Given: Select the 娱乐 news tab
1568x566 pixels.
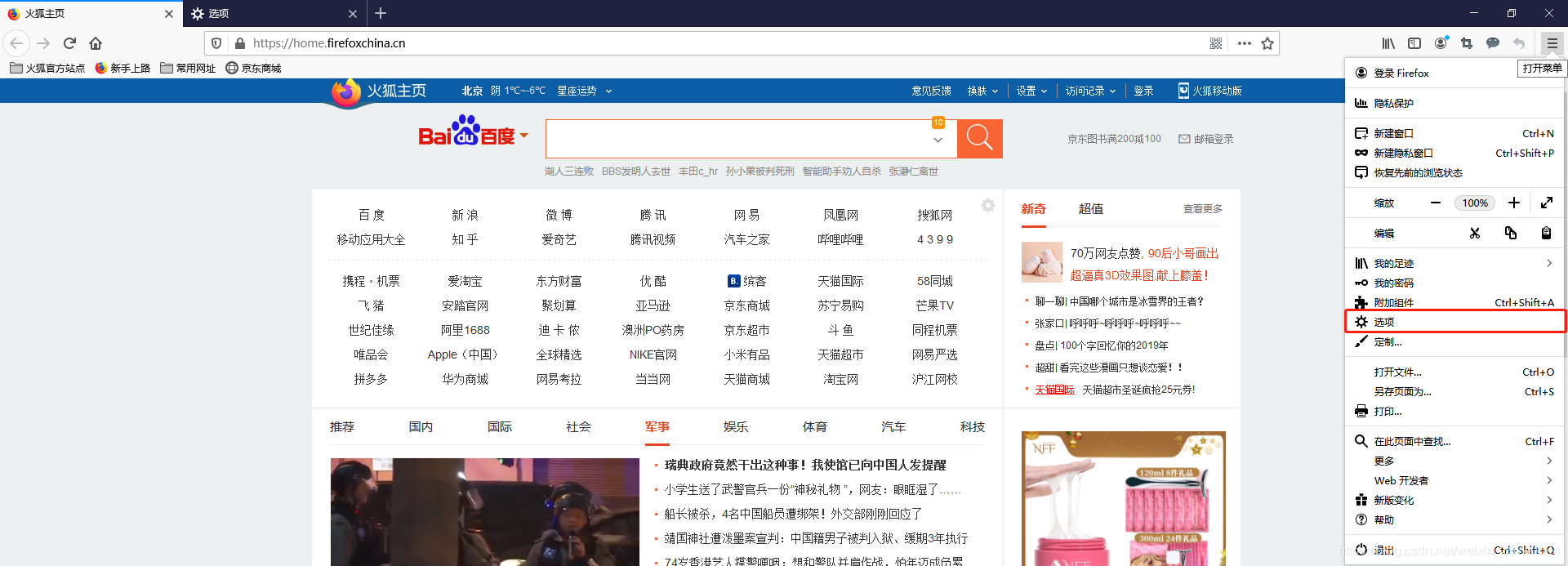Looking at the screenshot, I should (736, 426).
